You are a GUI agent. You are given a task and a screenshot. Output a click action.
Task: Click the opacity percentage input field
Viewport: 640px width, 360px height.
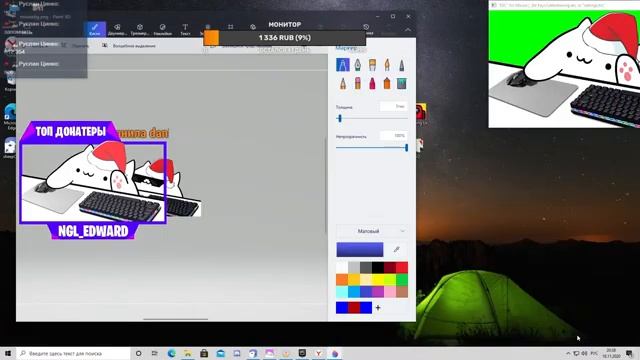[393, 136]
